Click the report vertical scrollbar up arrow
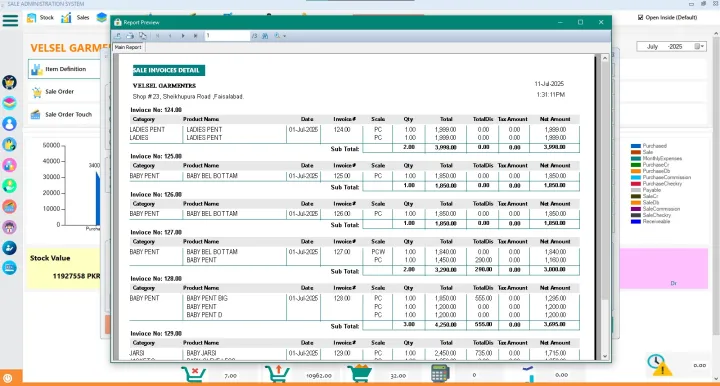 pos(605,58)
